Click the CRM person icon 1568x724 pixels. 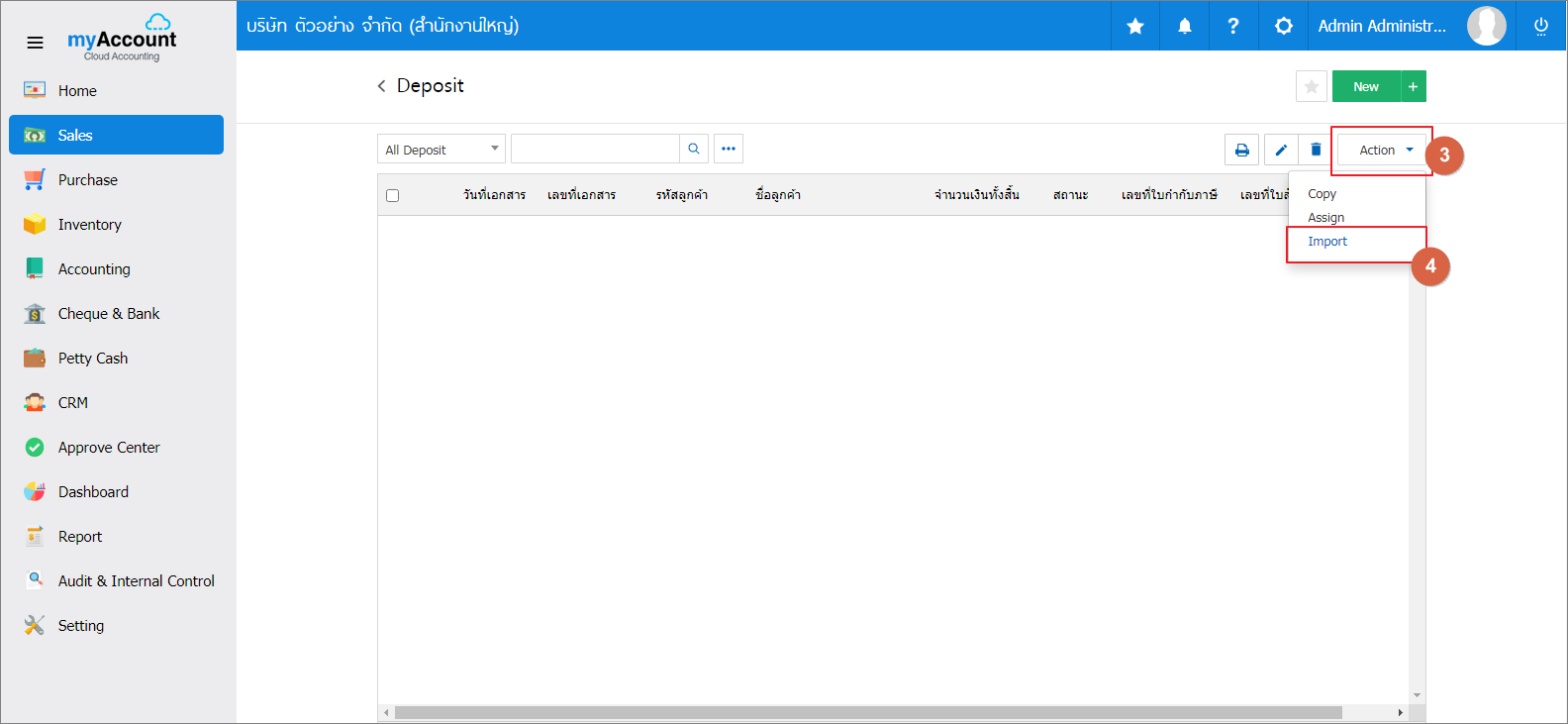[x=35, y=402]
